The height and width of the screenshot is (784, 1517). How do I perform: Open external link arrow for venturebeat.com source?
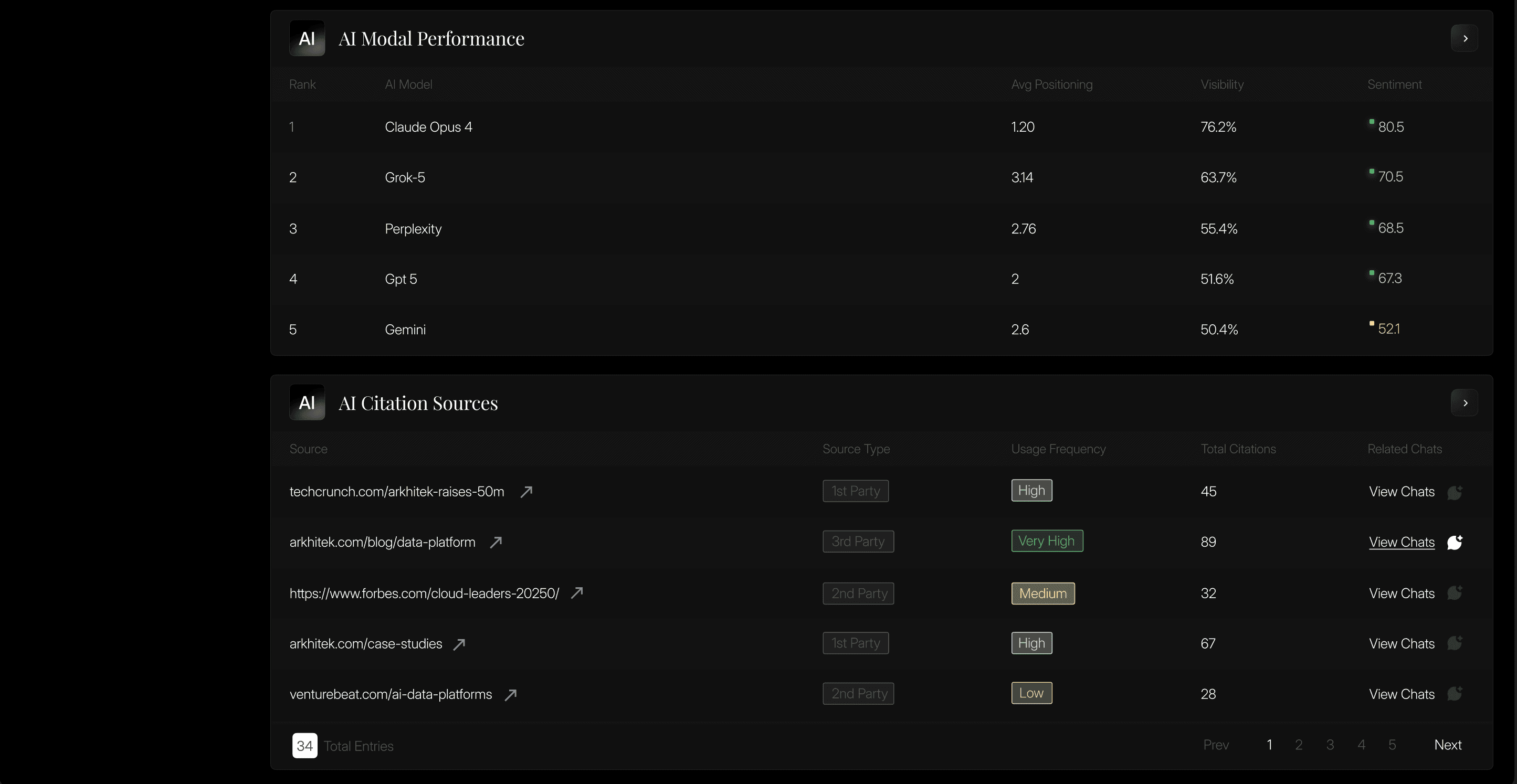click(x=511, y=695)
